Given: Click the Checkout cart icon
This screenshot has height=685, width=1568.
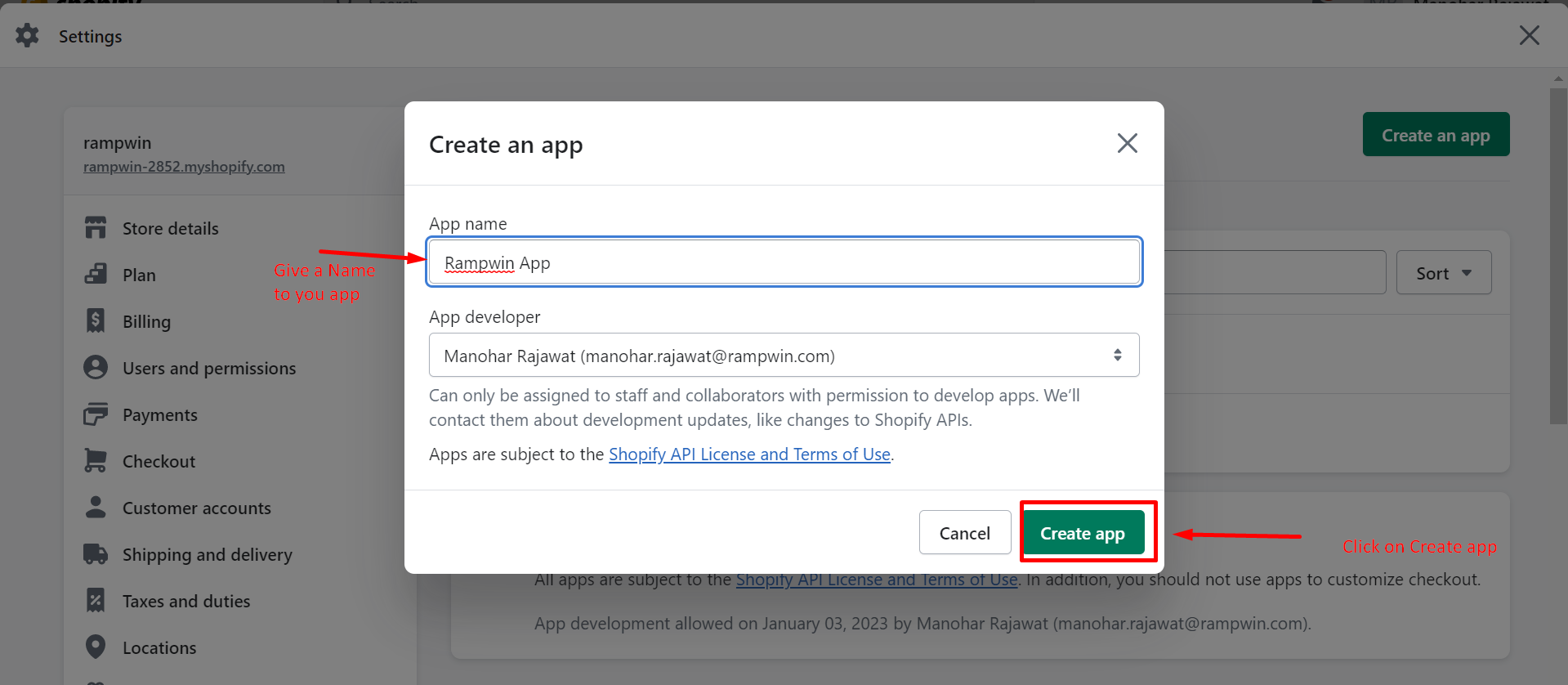Looking at the screenshot, I should tap(96, 461).
